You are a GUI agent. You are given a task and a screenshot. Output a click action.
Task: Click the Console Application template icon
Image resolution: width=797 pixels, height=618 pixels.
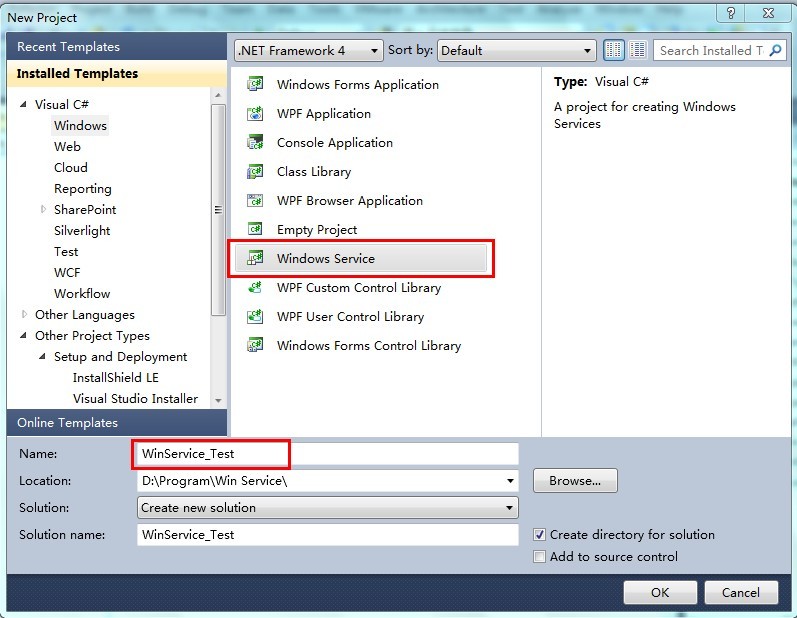pyautogui.click(x=255, y=142)
